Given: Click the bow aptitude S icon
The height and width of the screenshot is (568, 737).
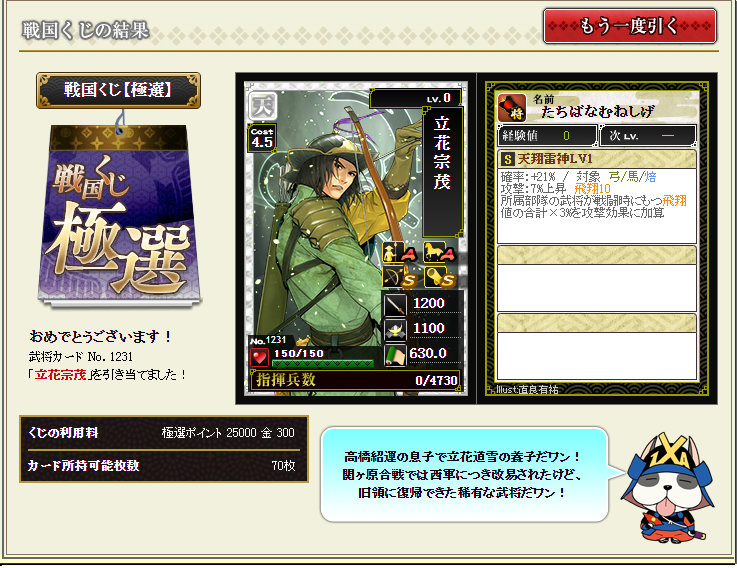Looking at the screenshot, I should tap(400, 277).
